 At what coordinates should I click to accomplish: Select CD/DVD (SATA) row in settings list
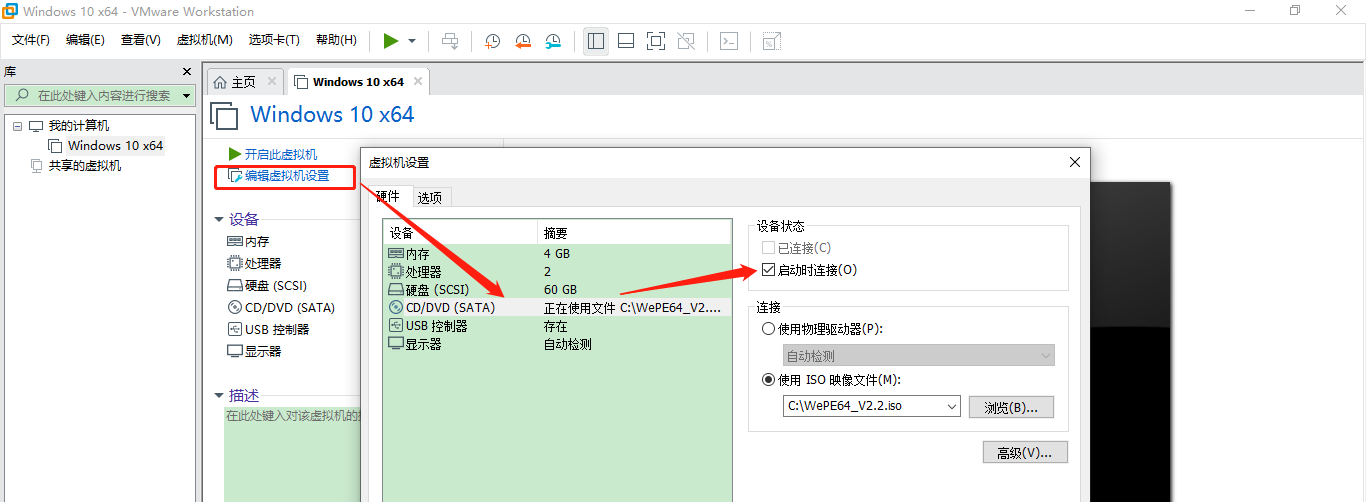click(557, 308)
